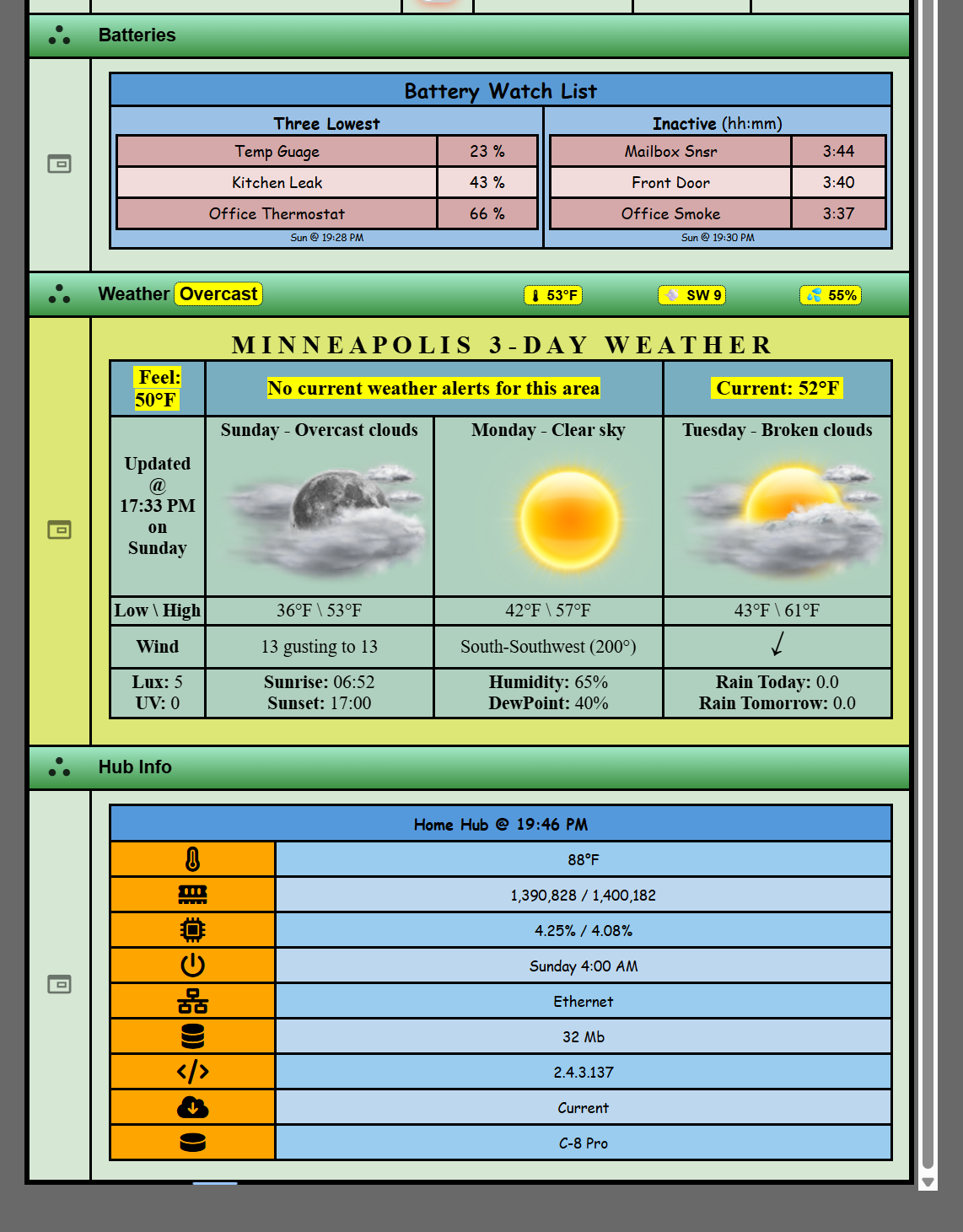Click the scrollbar down arrow

(928, 1182)
